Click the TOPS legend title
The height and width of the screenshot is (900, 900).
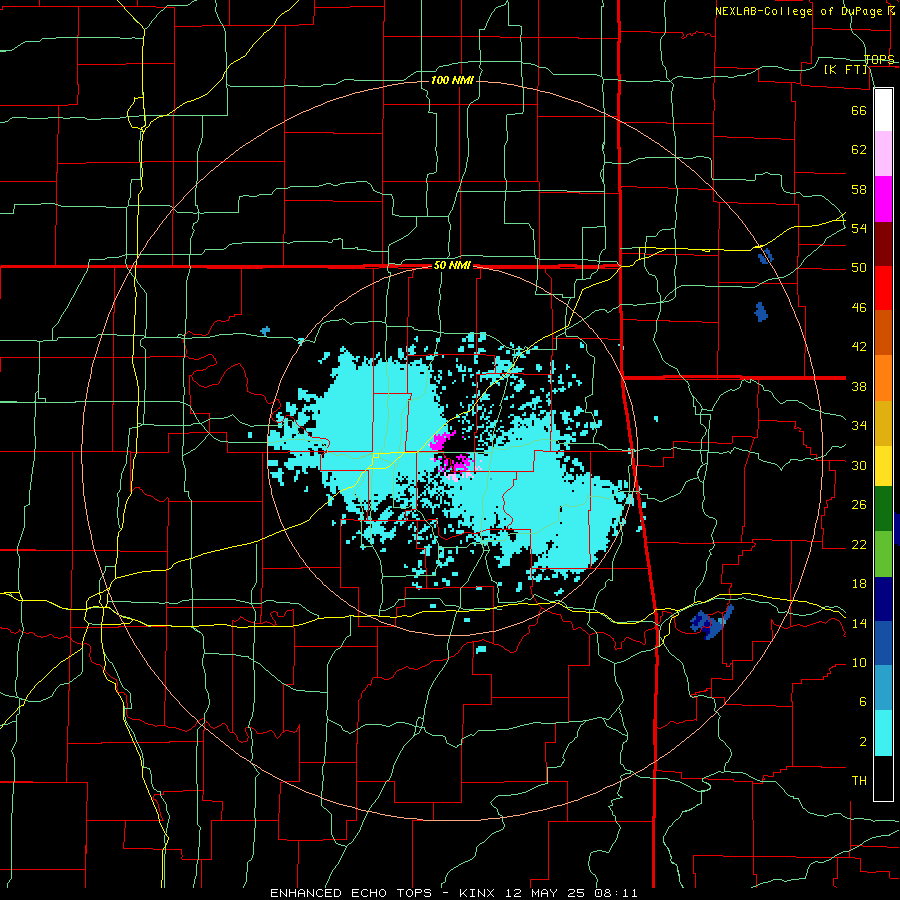(x=879, y=60)
